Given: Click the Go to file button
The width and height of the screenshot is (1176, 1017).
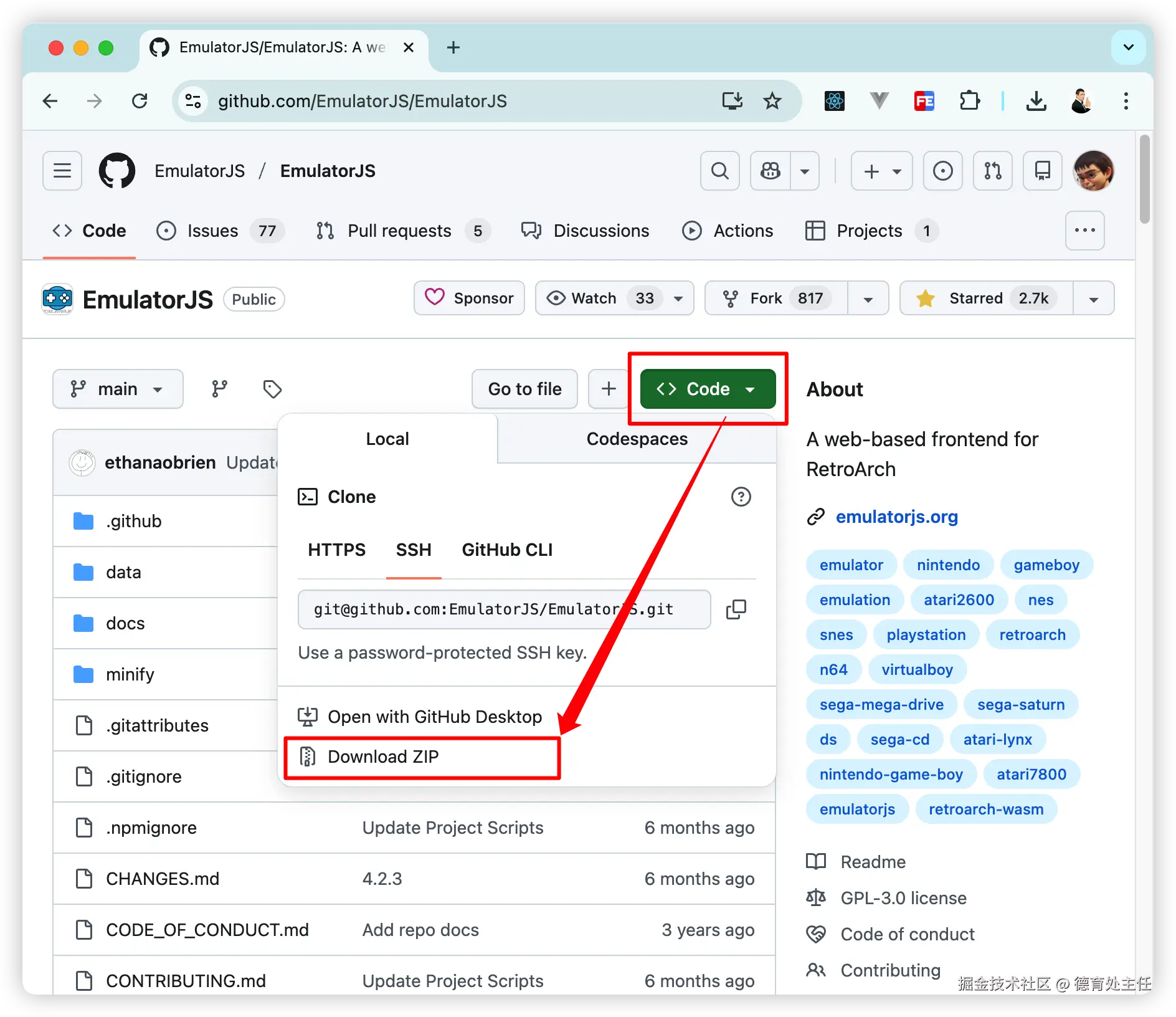Looking at the screenshot, I should pyautogui.click(x=524, y=389).
